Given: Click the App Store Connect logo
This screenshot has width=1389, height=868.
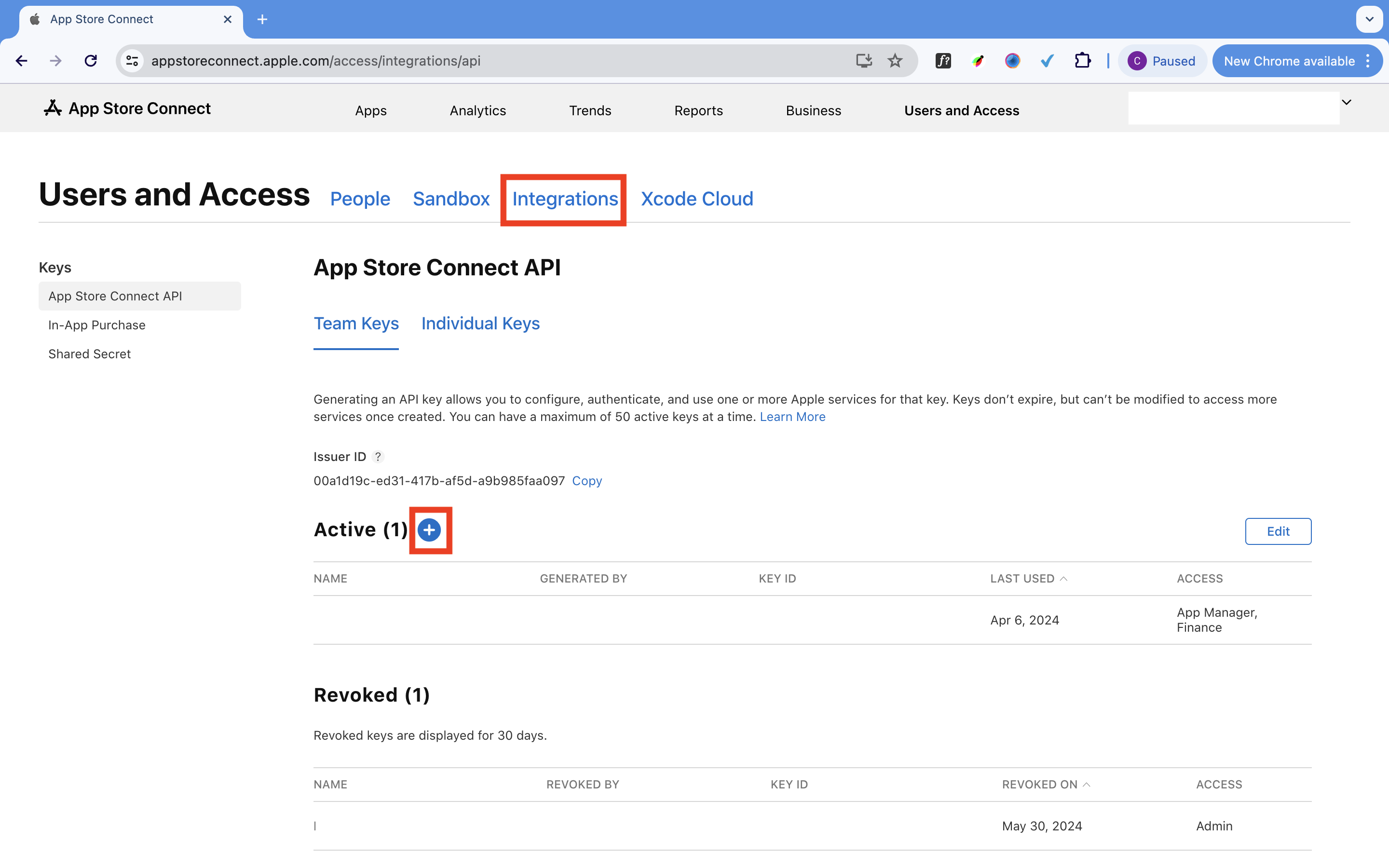Looking at the screenshot, I should click(127, 108).
